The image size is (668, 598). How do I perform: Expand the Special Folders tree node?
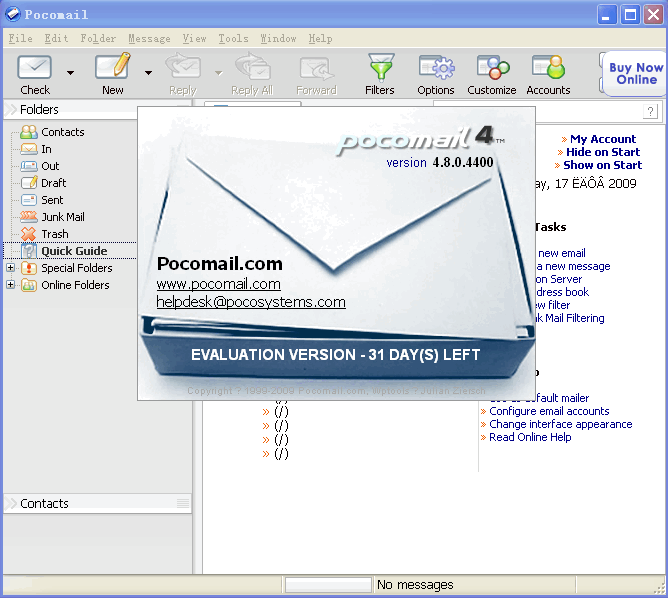[x=10, y=267]
